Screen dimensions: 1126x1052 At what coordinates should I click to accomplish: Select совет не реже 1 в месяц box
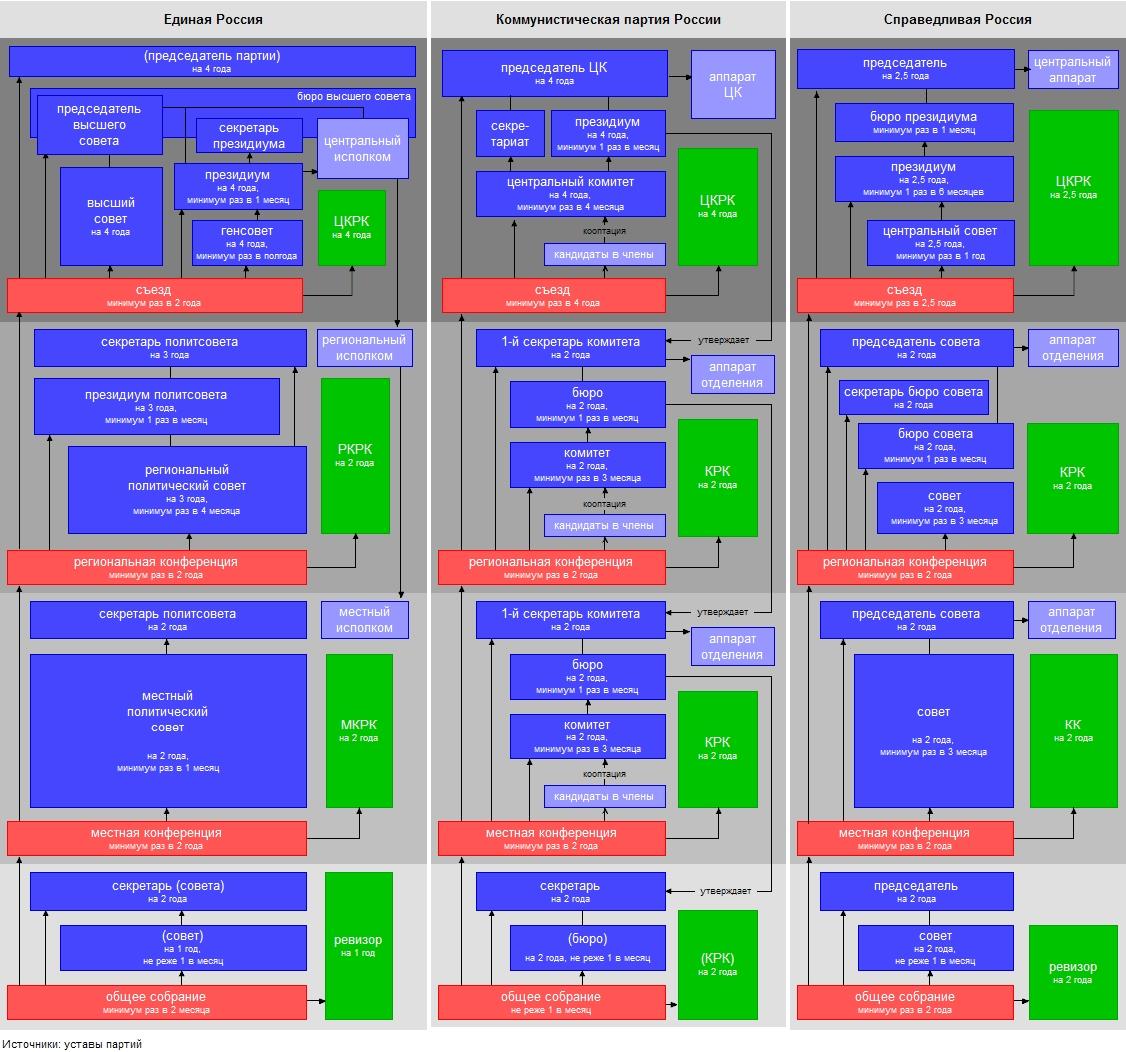coord(935,947)
